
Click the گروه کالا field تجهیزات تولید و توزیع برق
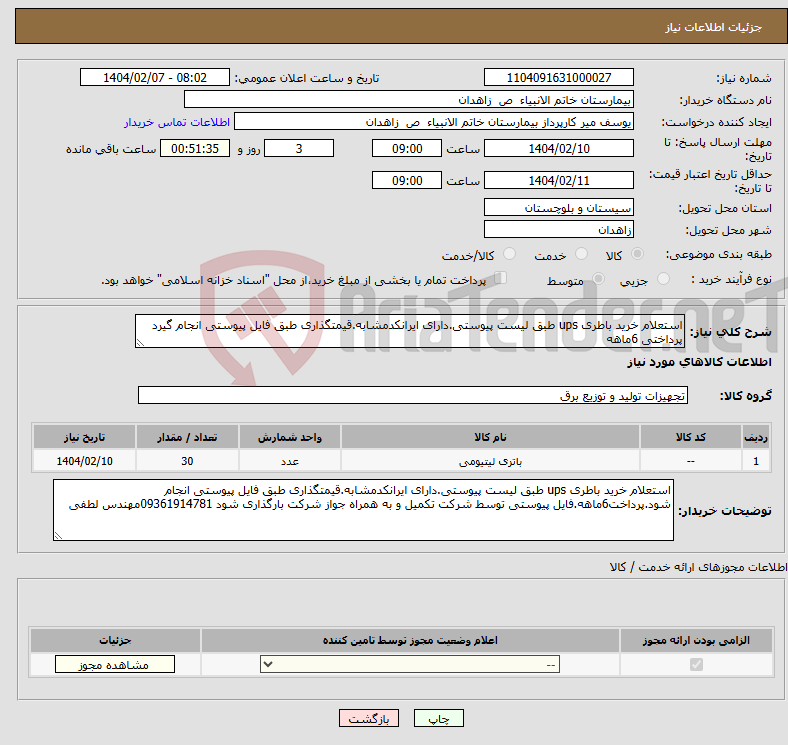413,395
